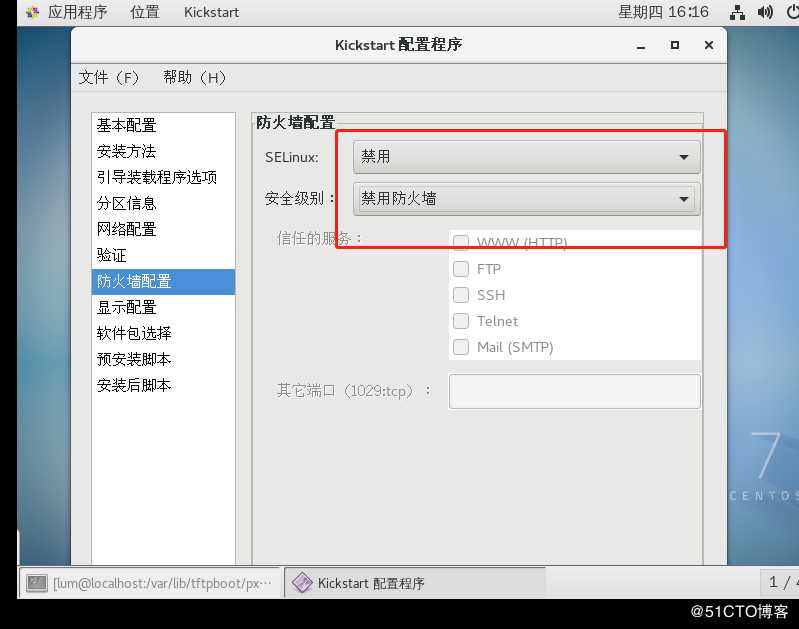Select 防火墙配置 in the sidebar list
This screenshot has height=629, width=799.
tap(163, 281)
